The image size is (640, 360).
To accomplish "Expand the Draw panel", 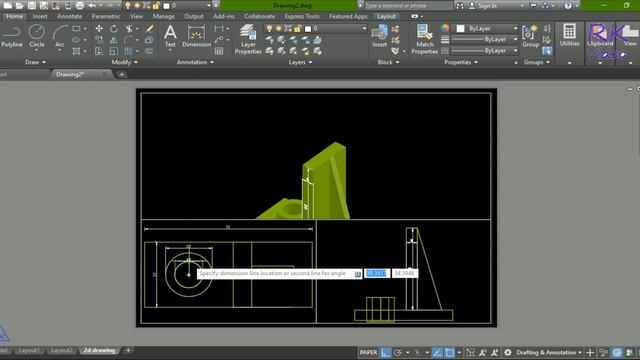I will click(36, 62).
